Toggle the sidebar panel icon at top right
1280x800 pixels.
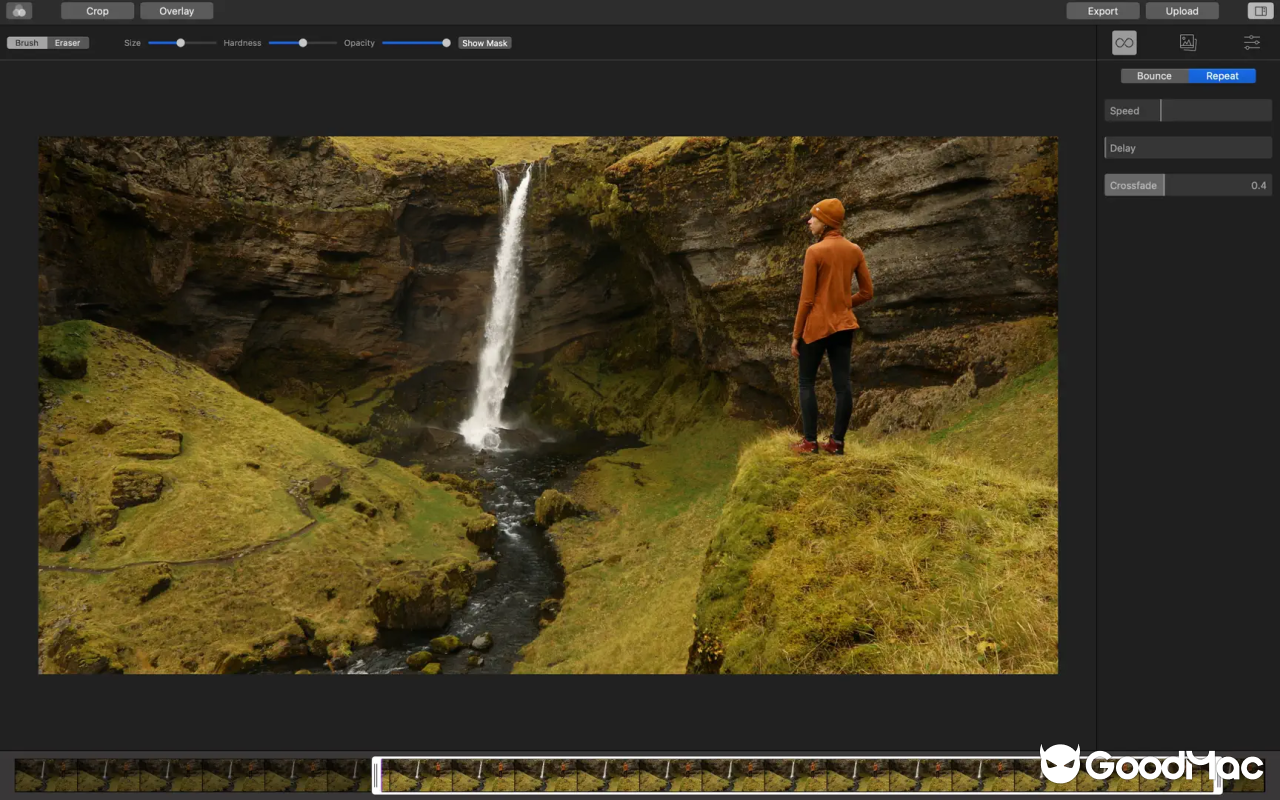(1260, 10)
